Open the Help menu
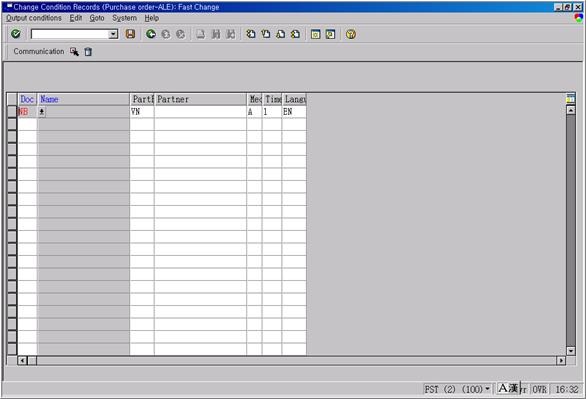This screenshot has height=399, width=586. pyautogui.click(x=152, y=18)
